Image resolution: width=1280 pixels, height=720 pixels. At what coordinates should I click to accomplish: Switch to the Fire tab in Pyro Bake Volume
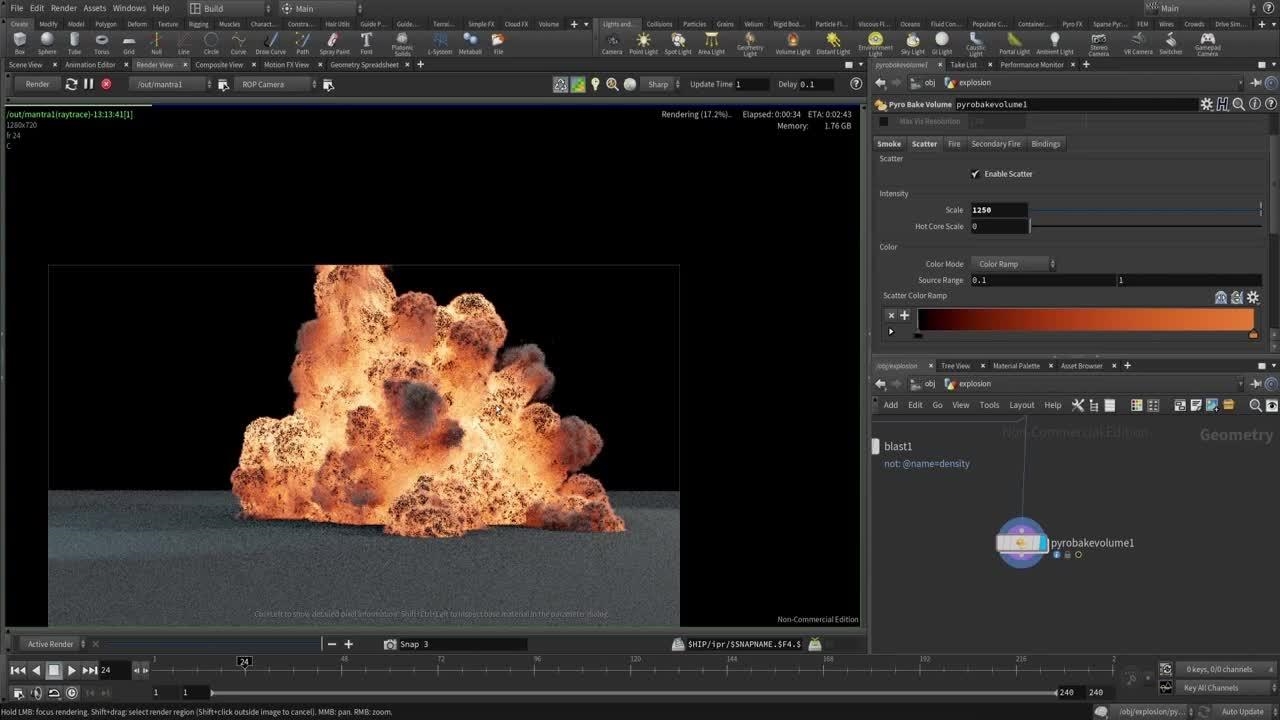click(954, 143)
